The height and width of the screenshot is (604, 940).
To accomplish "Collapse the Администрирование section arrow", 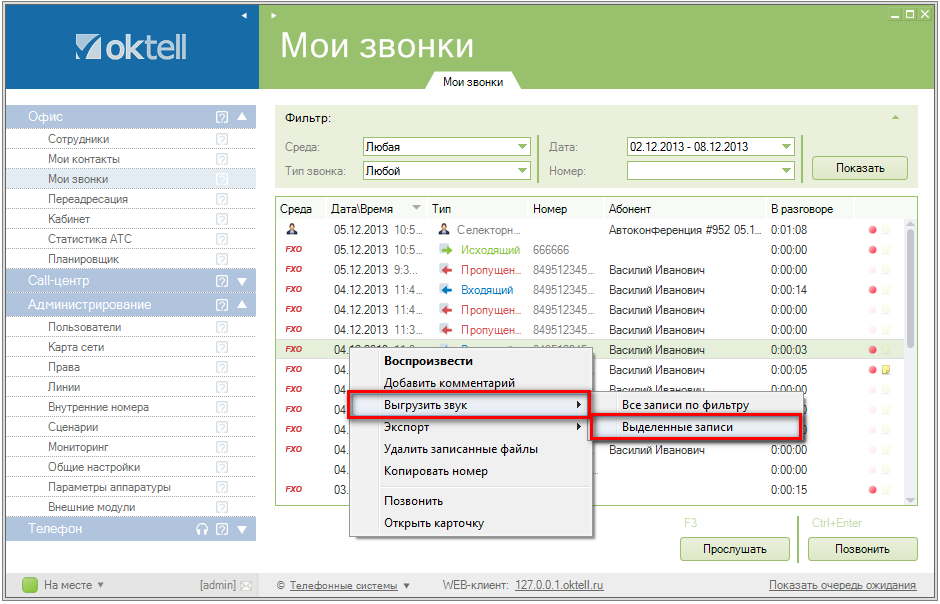I will point(241,305).
